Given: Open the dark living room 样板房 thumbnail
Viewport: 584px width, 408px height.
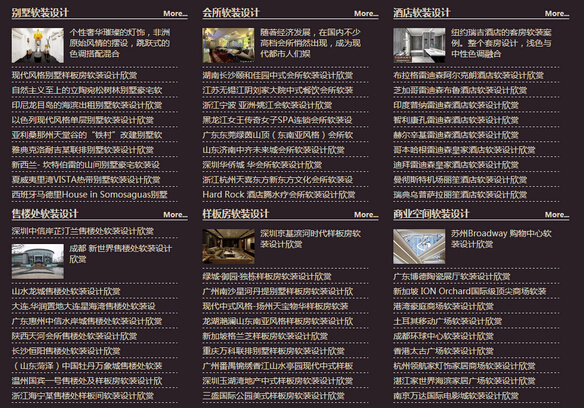Looking at the screenshot, I should (x=228, y=247).
